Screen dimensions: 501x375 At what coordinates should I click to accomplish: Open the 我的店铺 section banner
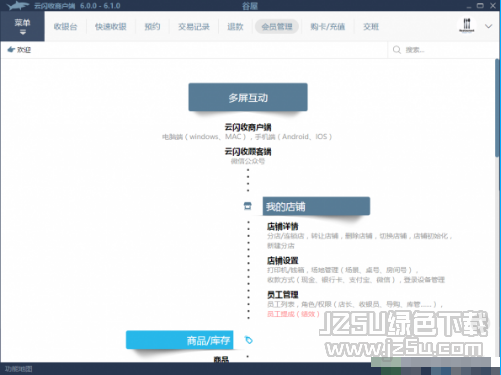316,206
